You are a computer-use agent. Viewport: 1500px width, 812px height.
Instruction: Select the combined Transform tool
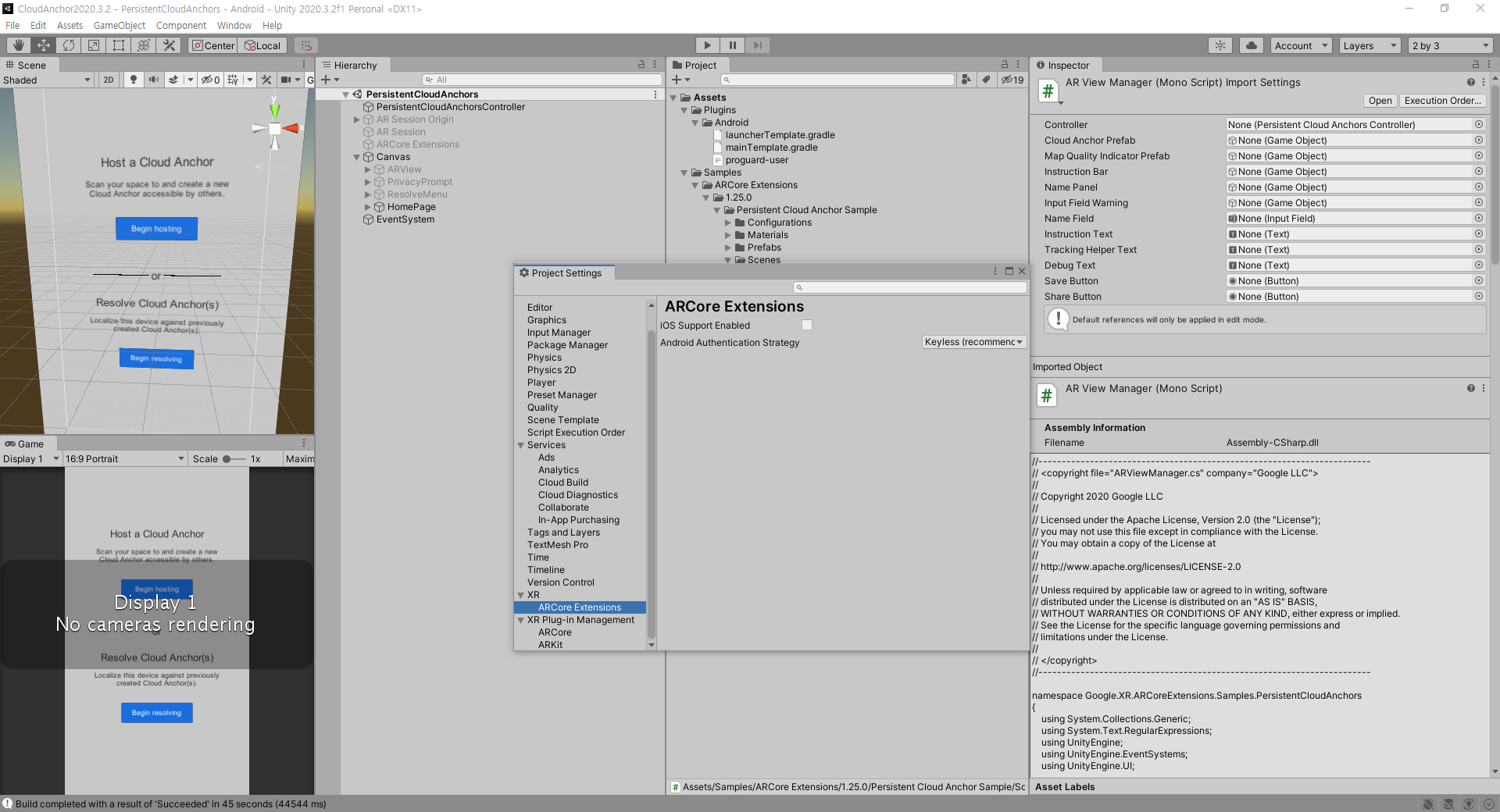click(144, 45)
